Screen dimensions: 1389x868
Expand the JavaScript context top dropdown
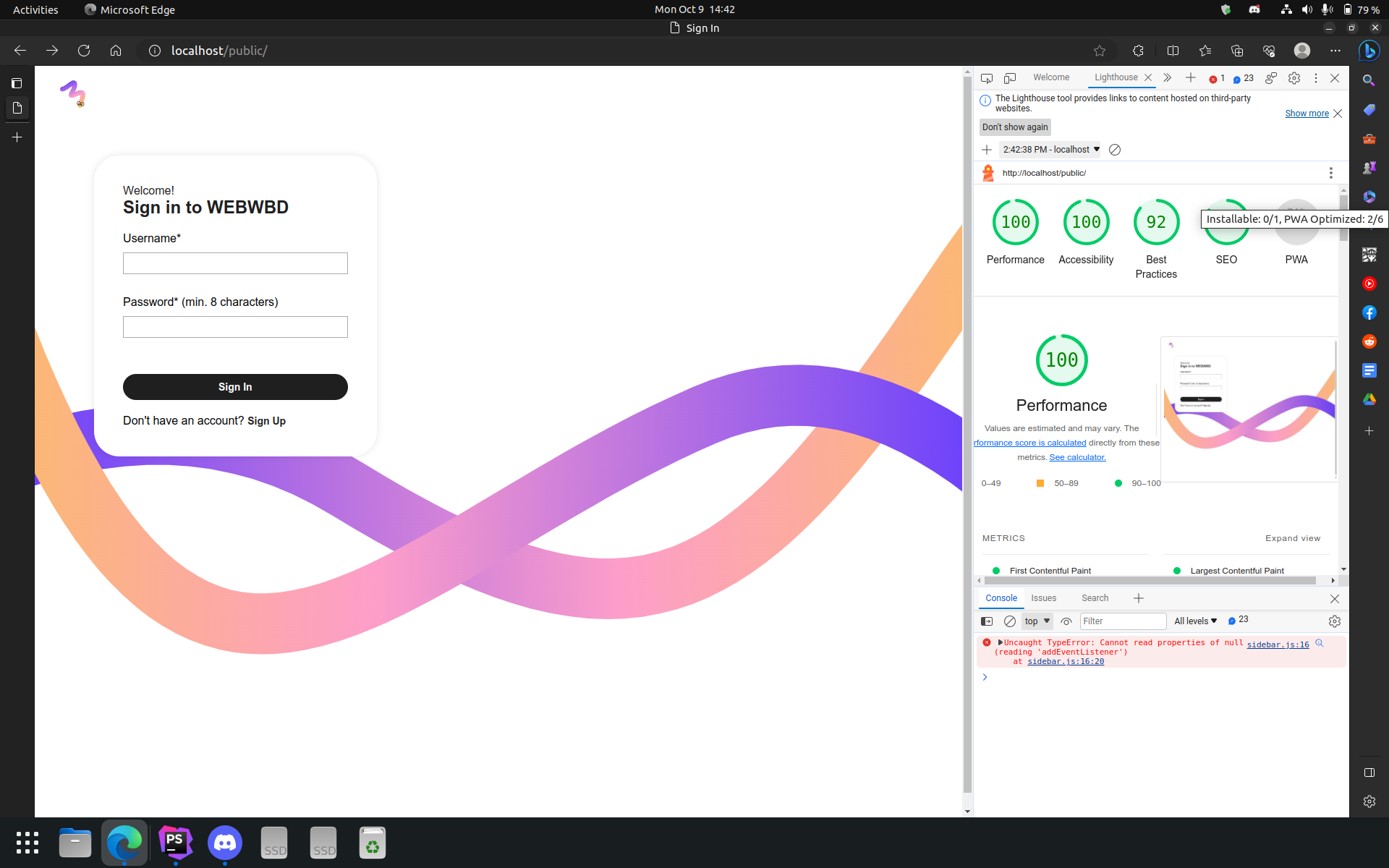click(x=1037, y=621)
